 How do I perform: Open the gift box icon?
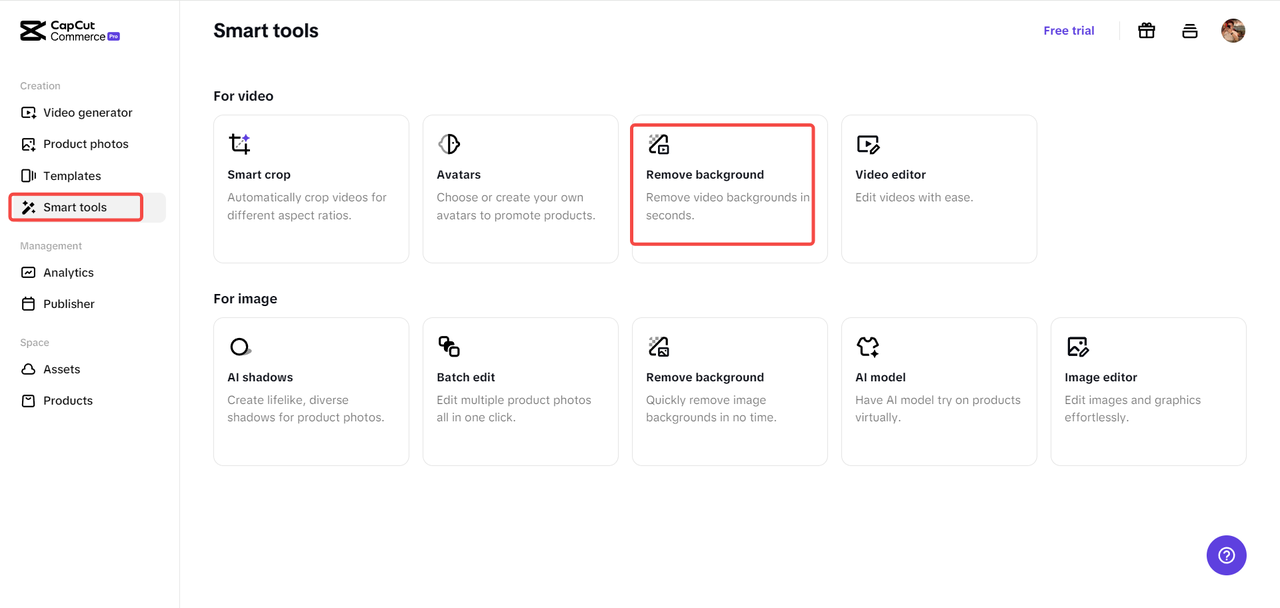pyautogui.click(x=1147, y=31)
